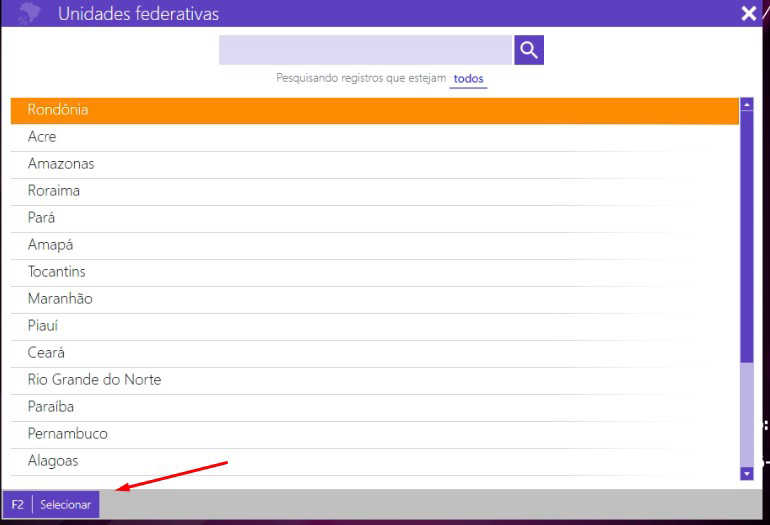Select the Tocantins entry
770x525 pixels.
(x=375, y=272)
